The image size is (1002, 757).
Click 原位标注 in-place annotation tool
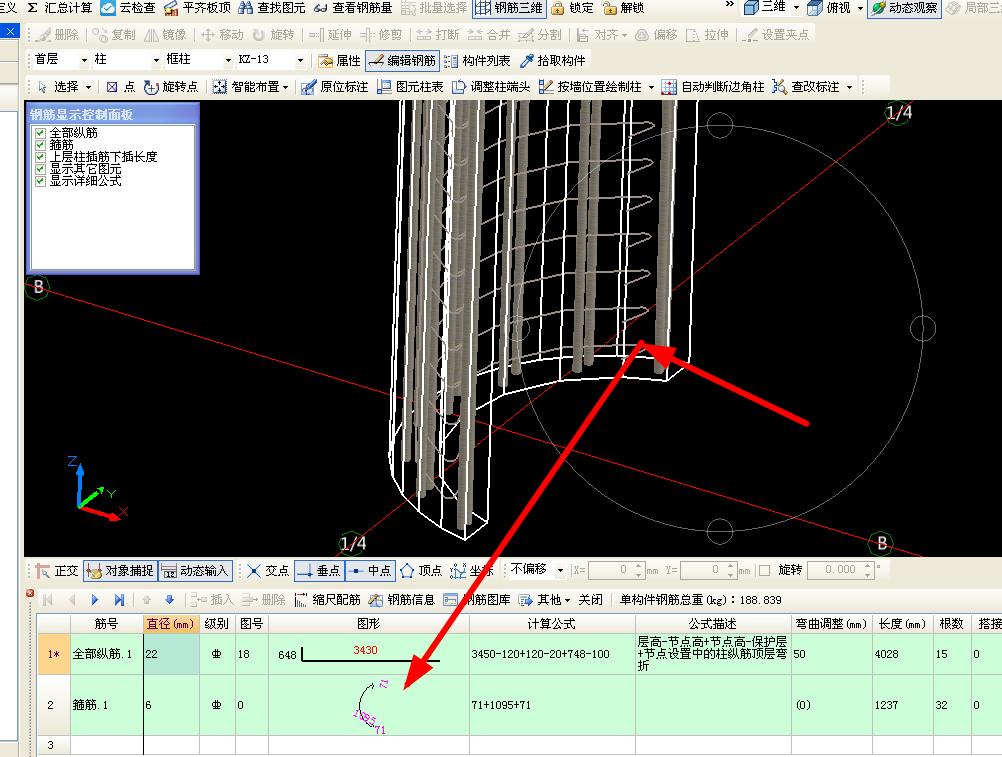[x=335, y=87]
